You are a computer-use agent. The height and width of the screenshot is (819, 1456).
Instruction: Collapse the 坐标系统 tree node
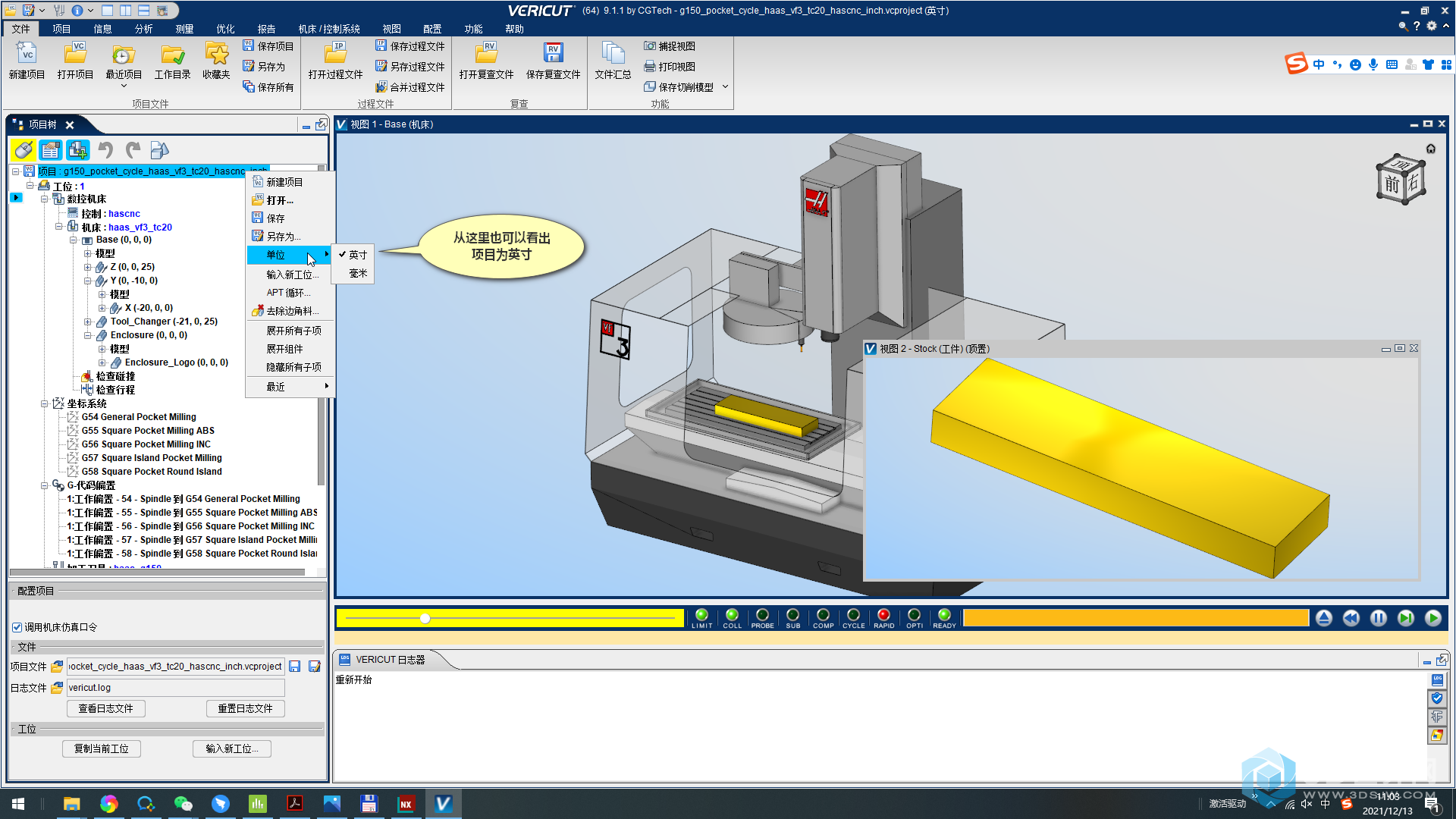[x=45, y=403]
